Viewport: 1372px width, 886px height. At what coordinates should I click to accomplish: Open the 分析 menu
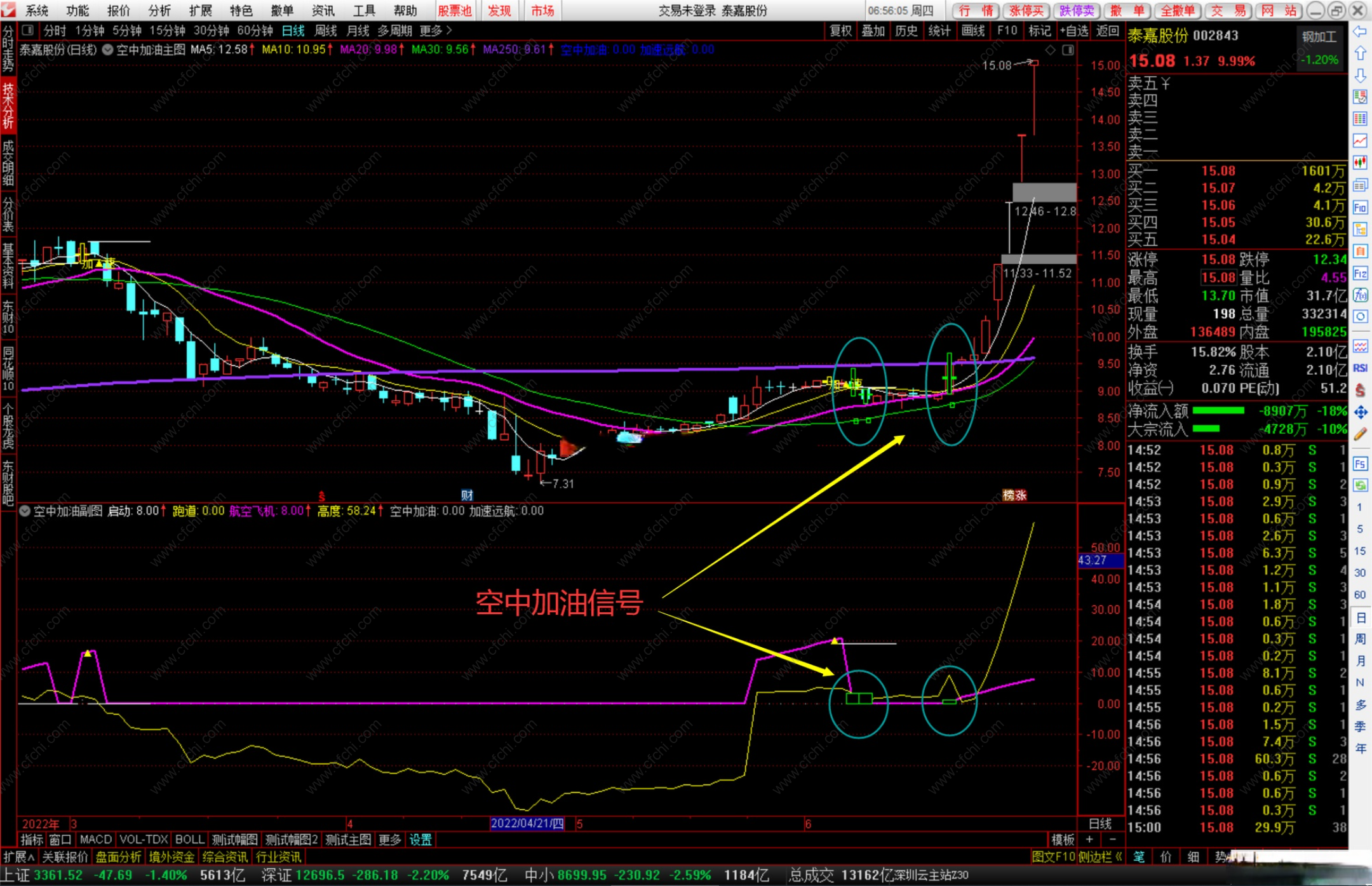[159, 10]
